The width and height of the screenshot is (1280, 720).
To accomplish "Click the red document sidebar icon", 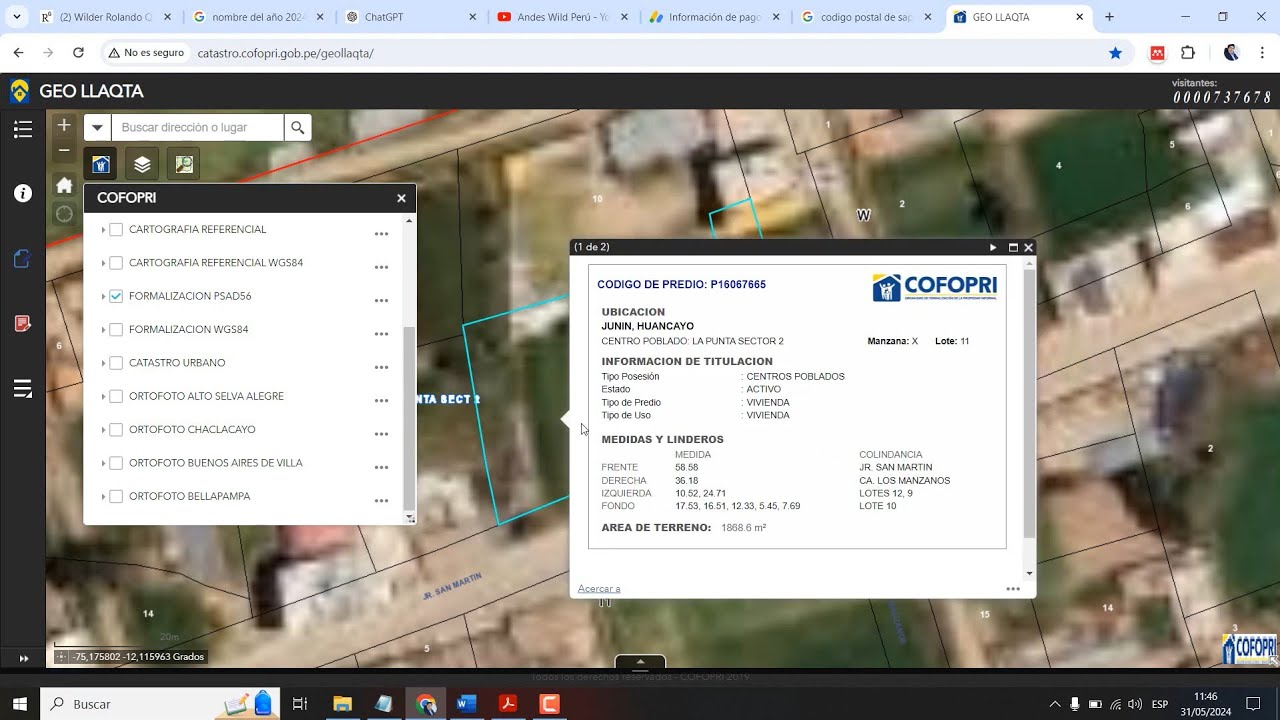I will (23, 323).
